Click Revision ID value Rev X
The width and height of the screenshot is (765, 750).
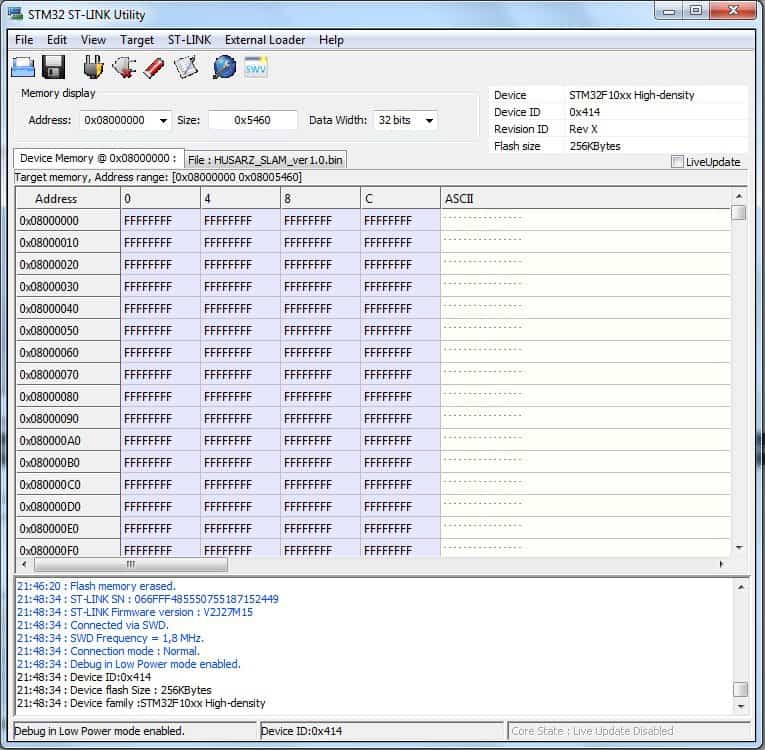583,129
